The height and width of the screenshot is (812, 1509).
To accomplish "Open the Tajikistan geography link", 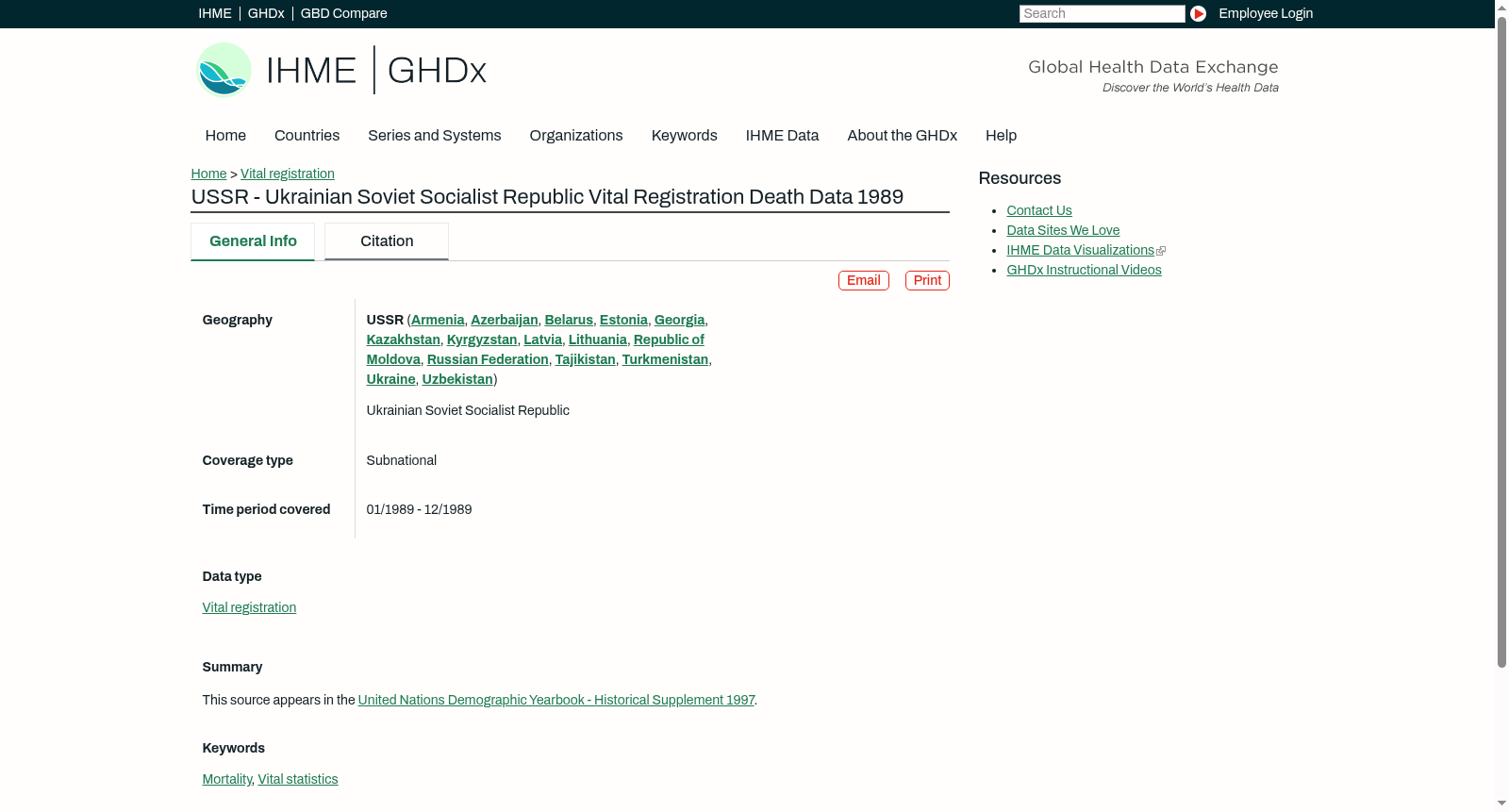I will click(586, 359).
